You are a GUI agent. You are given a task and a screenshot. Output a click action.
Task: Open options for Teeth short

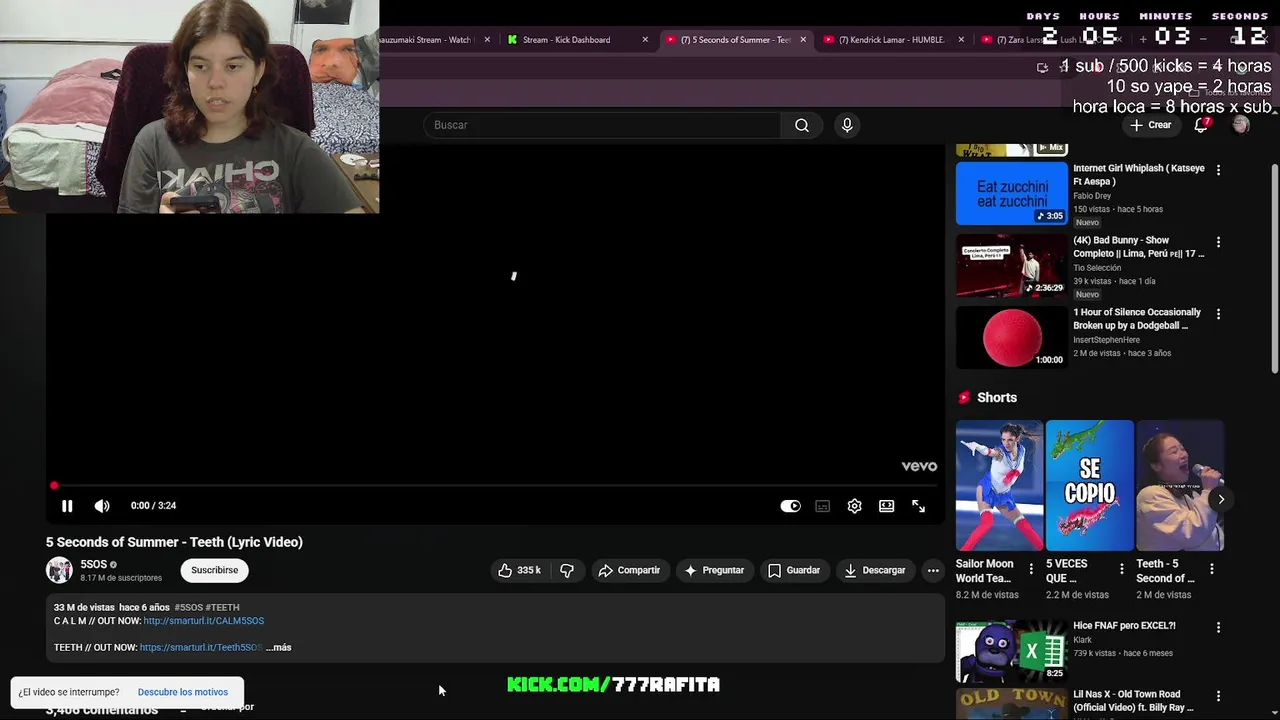[x=1212, y=569]
